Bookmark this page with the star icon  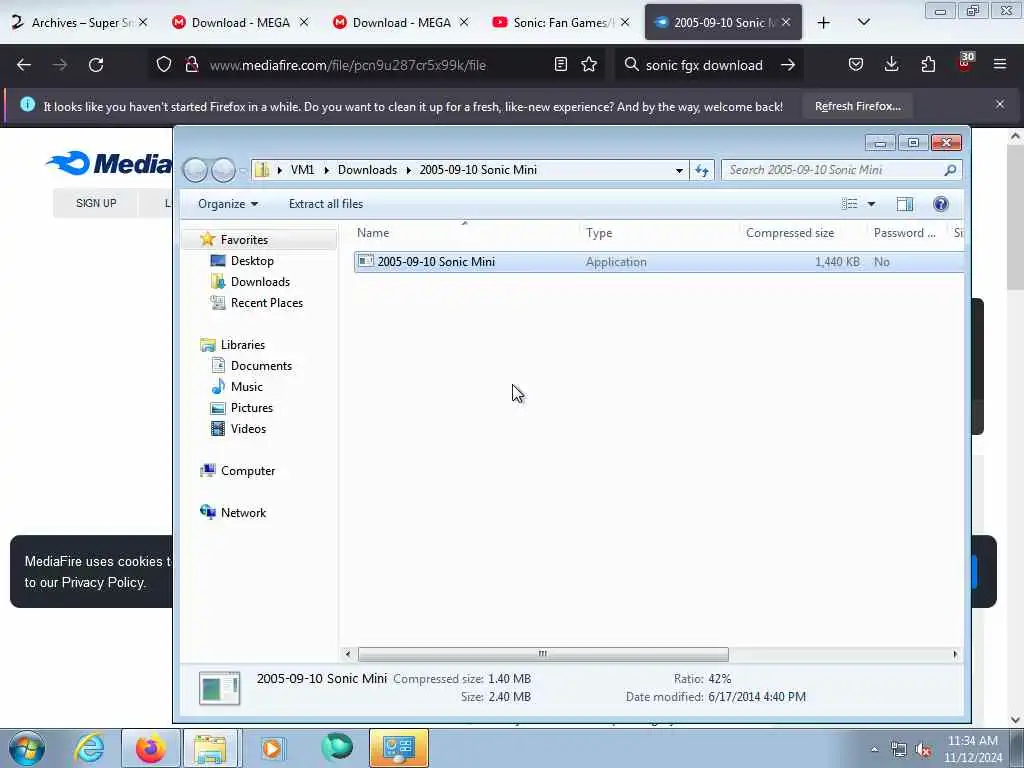(589, 64)
